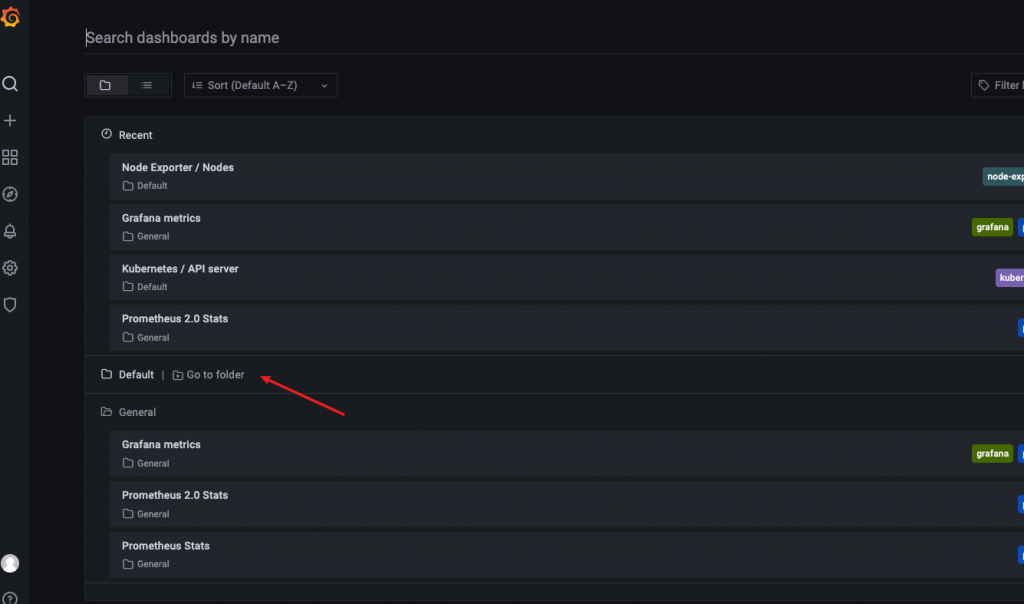Open the Filter by tag dropdown
1024x604 pixels.
[x=998, y=85]
